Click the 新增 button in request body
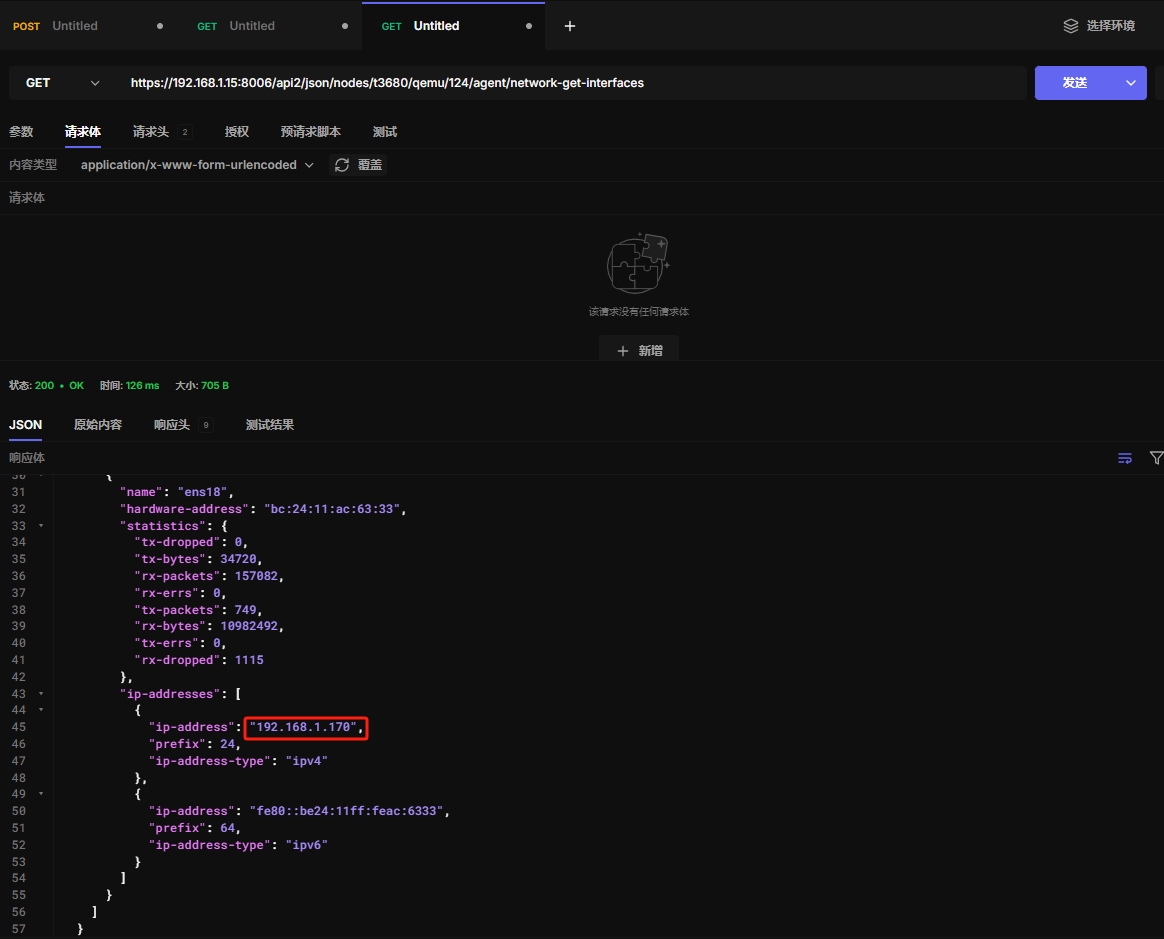This screenshot has height=939, width=1164. pyautogui.click(x=639, y=351)
